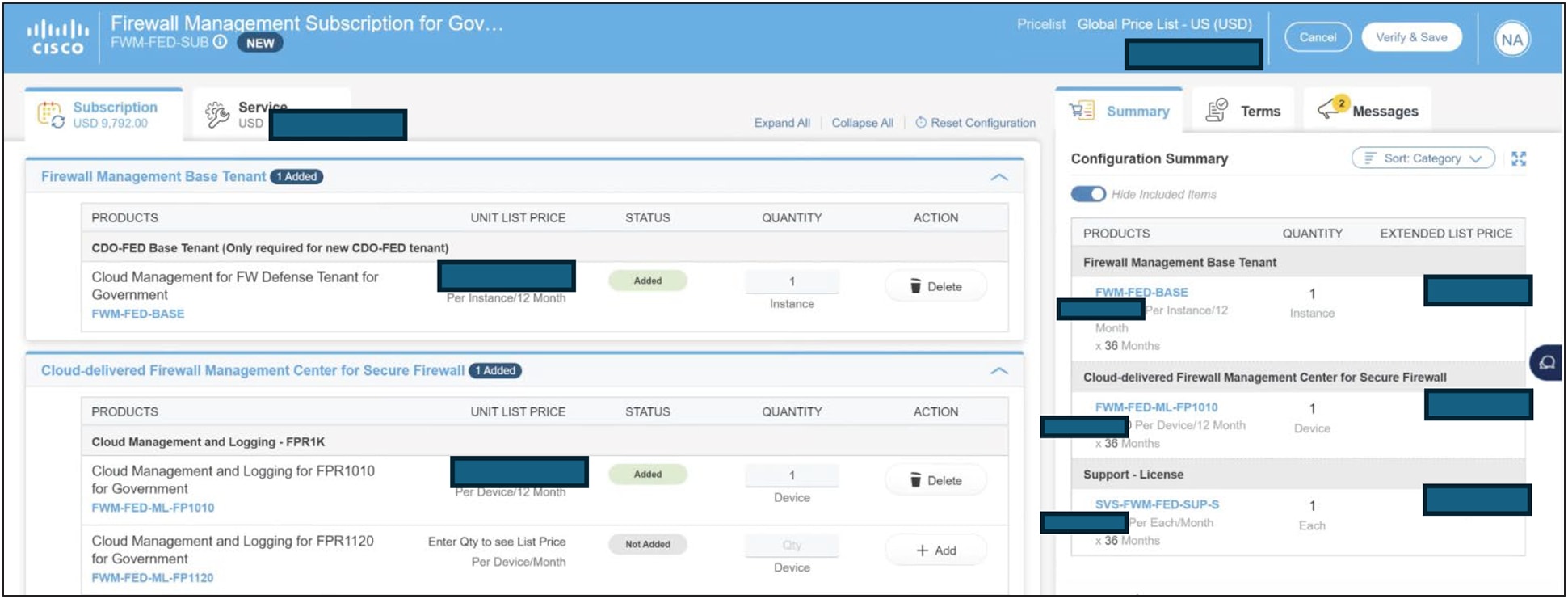
Task: Open the Terms tab
Action: [1243, 111]
